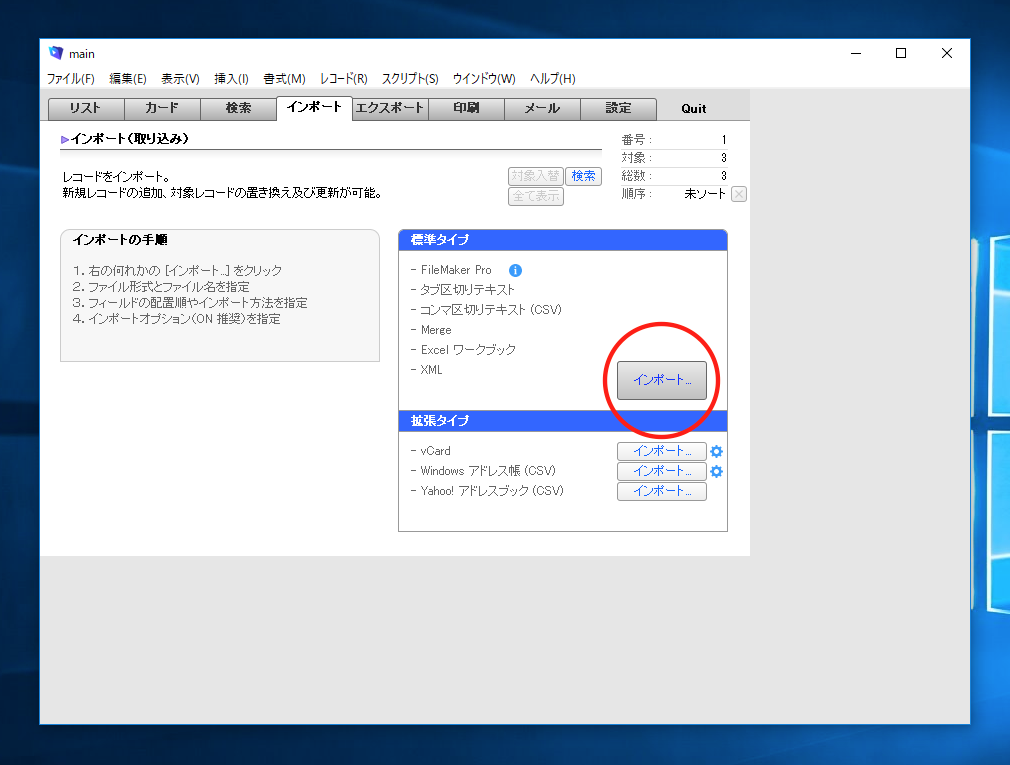Screen dimensions: 1010x765
Task: Click the purple triangle beside インポート heading
Action: tap(65, 140)
